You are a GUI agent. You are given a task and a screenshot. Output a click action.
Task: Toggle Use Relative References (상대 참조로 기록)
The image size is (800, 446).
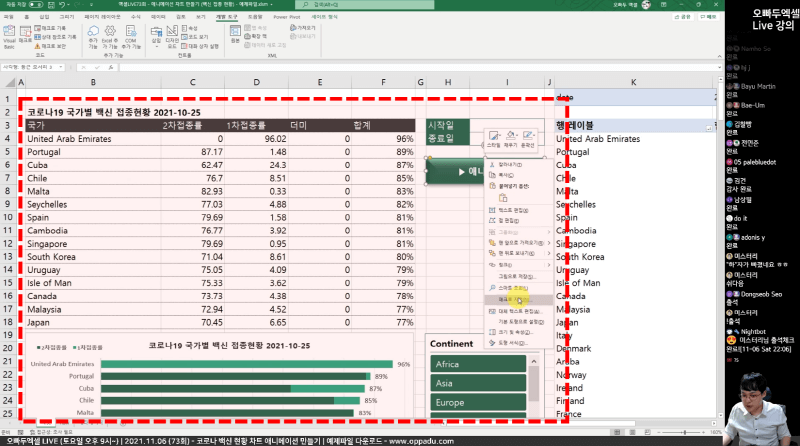(x=55, y=37)
